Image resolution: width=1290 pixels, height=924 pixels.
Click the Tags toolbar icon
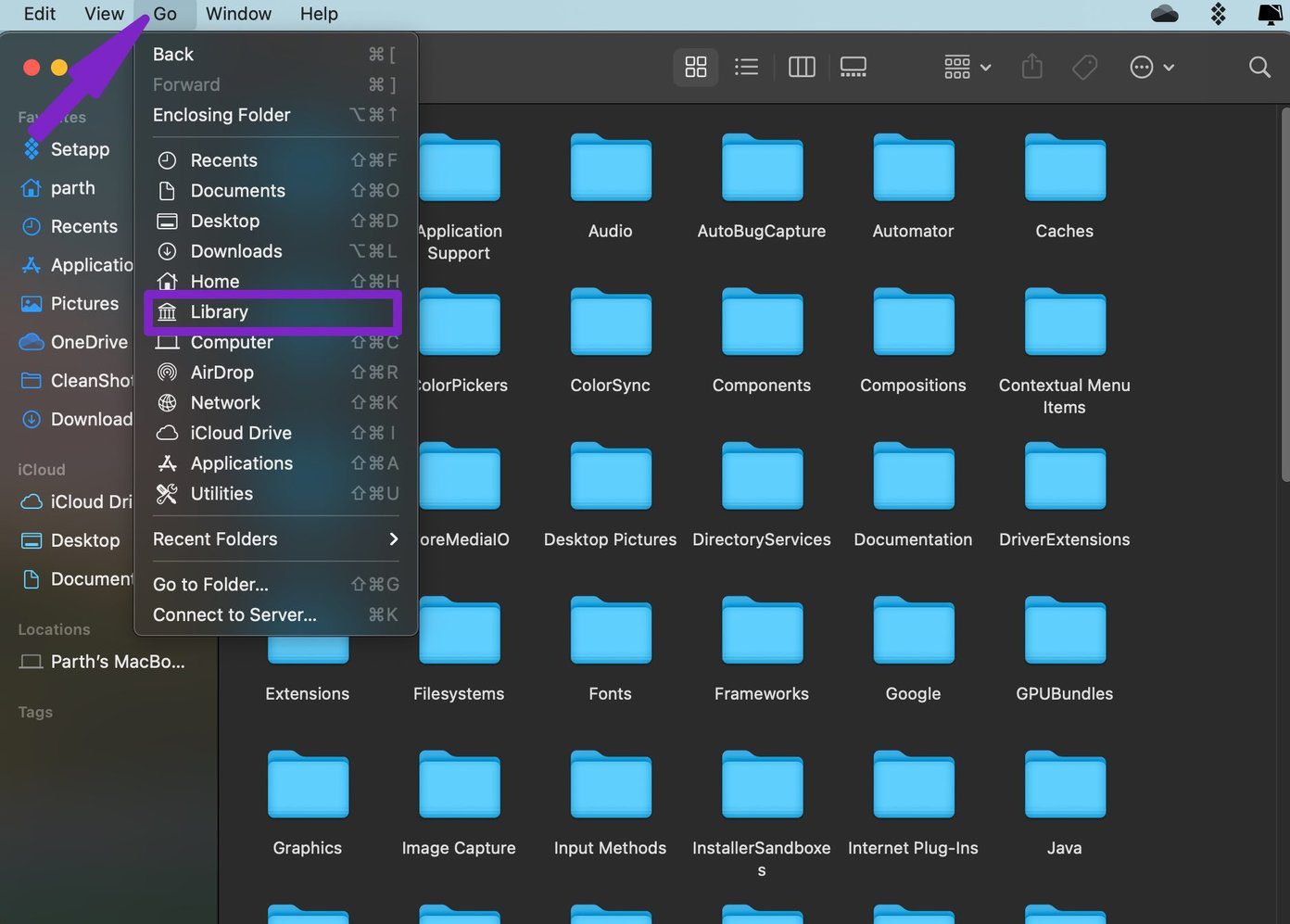(x=1084, y=67)
